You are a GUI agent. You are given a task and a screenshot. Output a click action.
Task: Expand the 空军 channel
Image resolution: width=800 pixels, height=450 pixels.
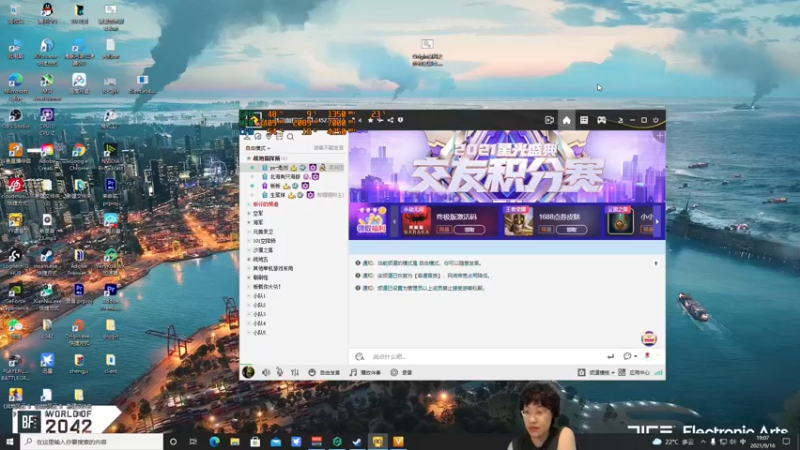tap(249, 213)
